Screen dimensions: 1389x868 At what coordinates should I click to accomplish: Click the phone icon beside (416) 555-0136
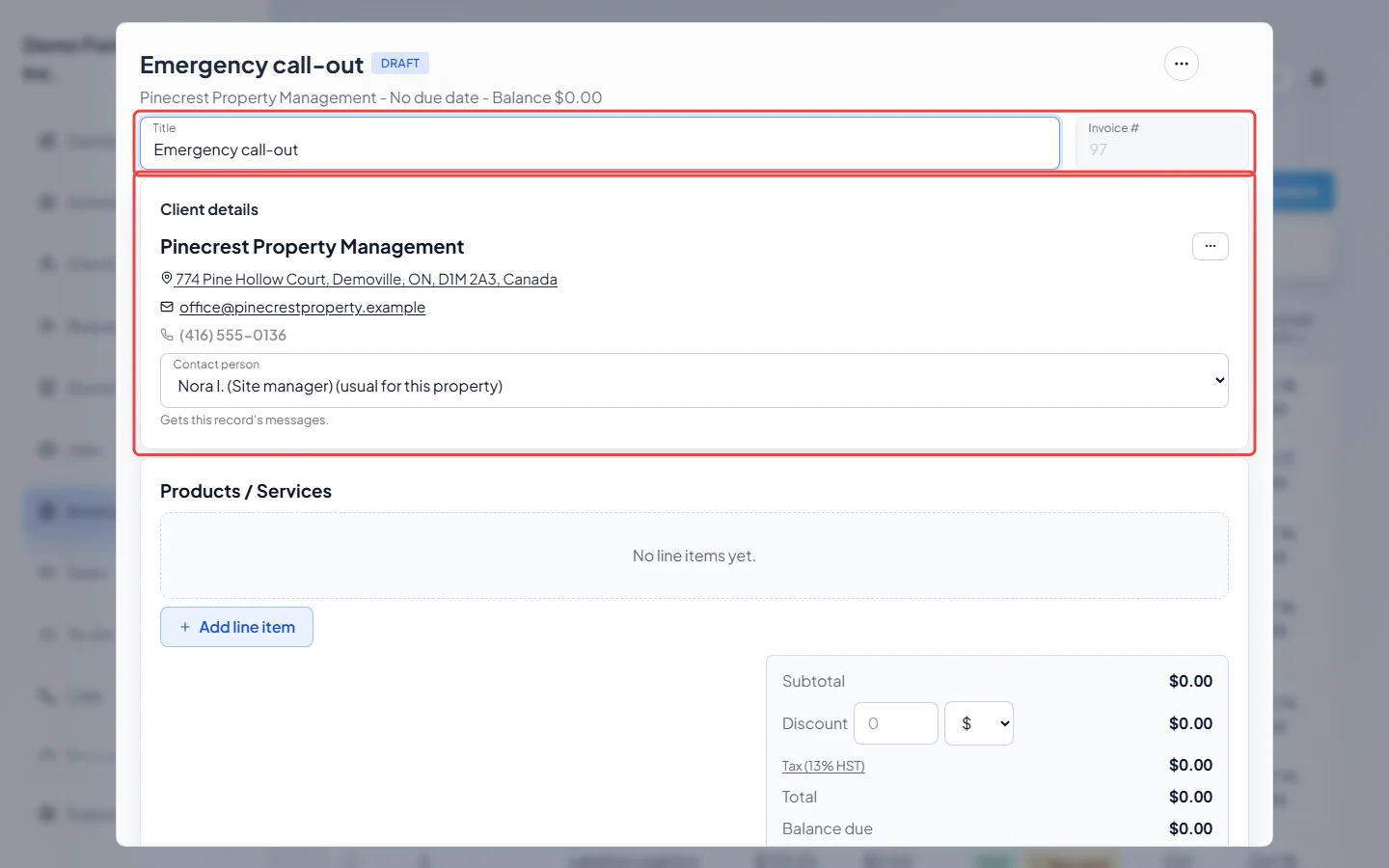coord(167,335)
